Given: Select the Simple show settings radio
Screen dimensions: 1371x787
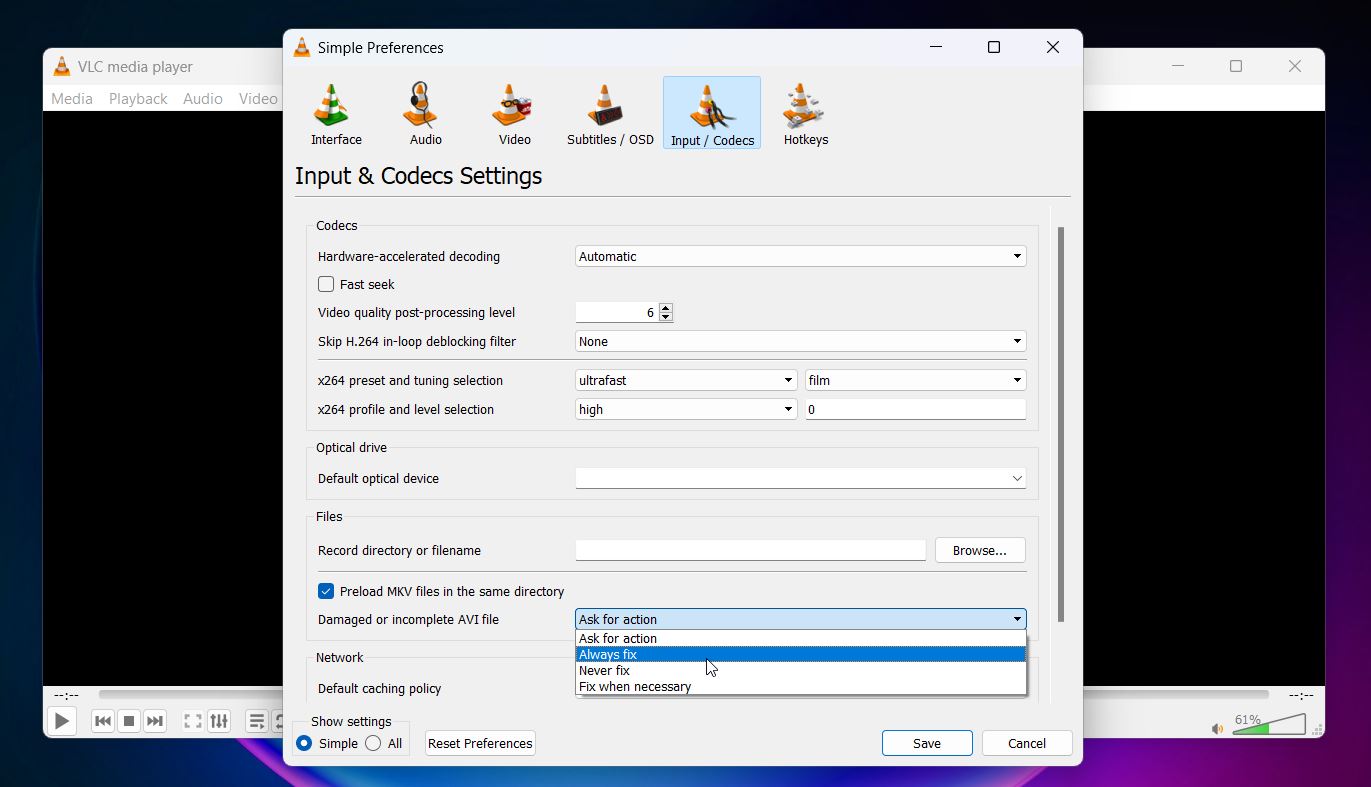Looking at the screenshot, I should [x=304, y=743].
